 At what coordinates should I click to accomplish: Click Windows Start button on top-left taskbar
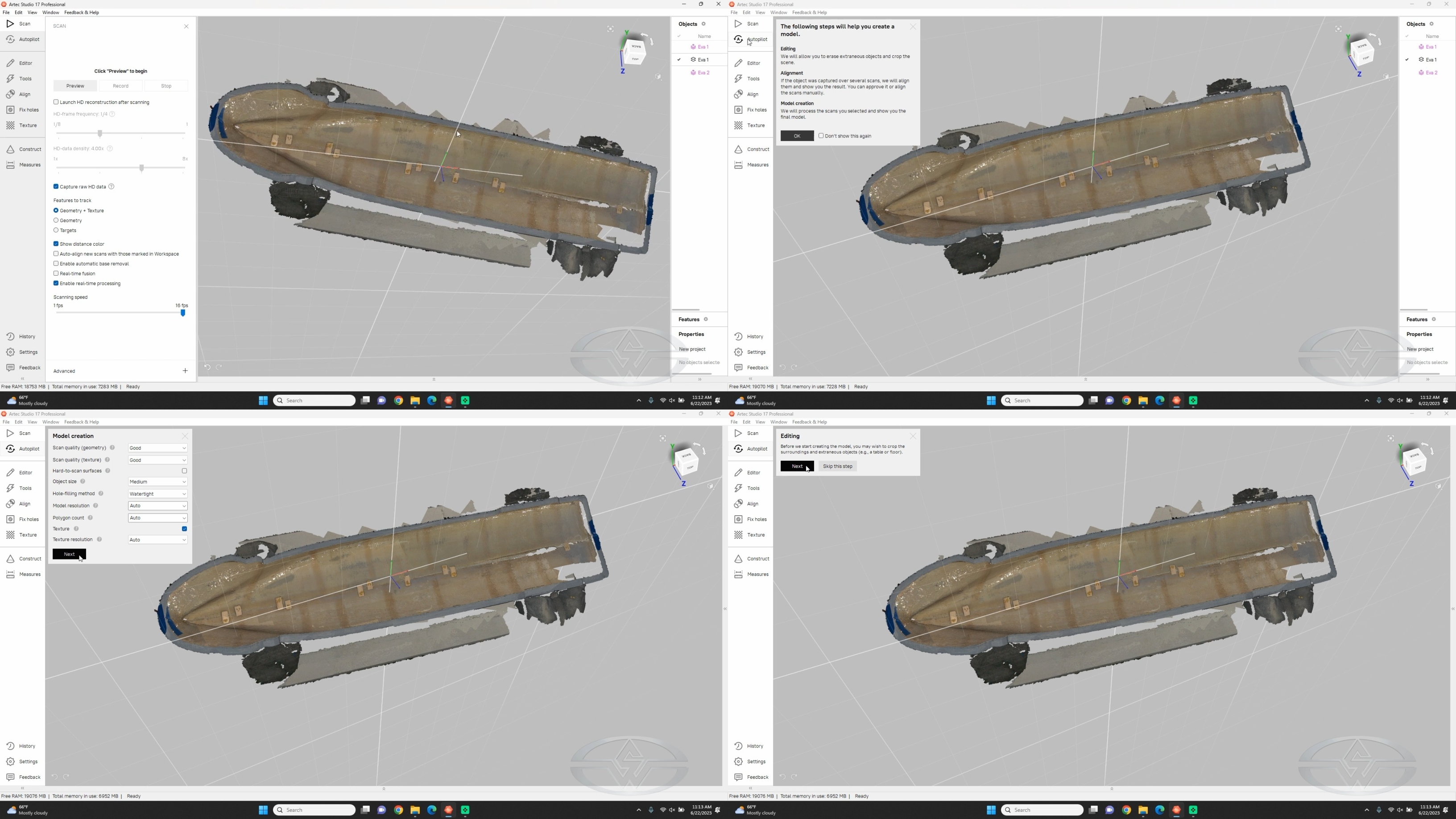coord(263,401)
